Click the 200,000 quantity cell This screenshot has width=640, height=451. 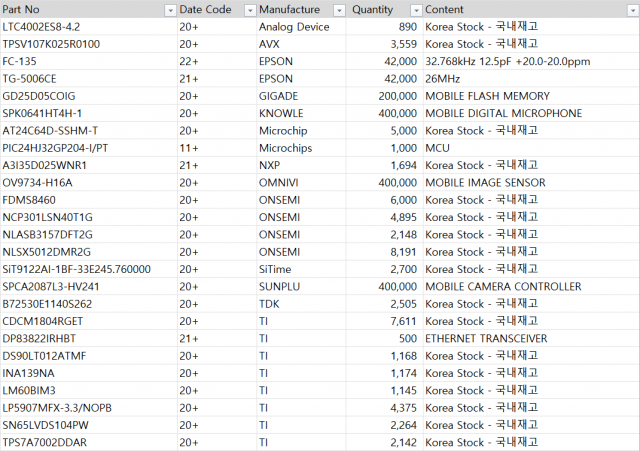(384, 96)
